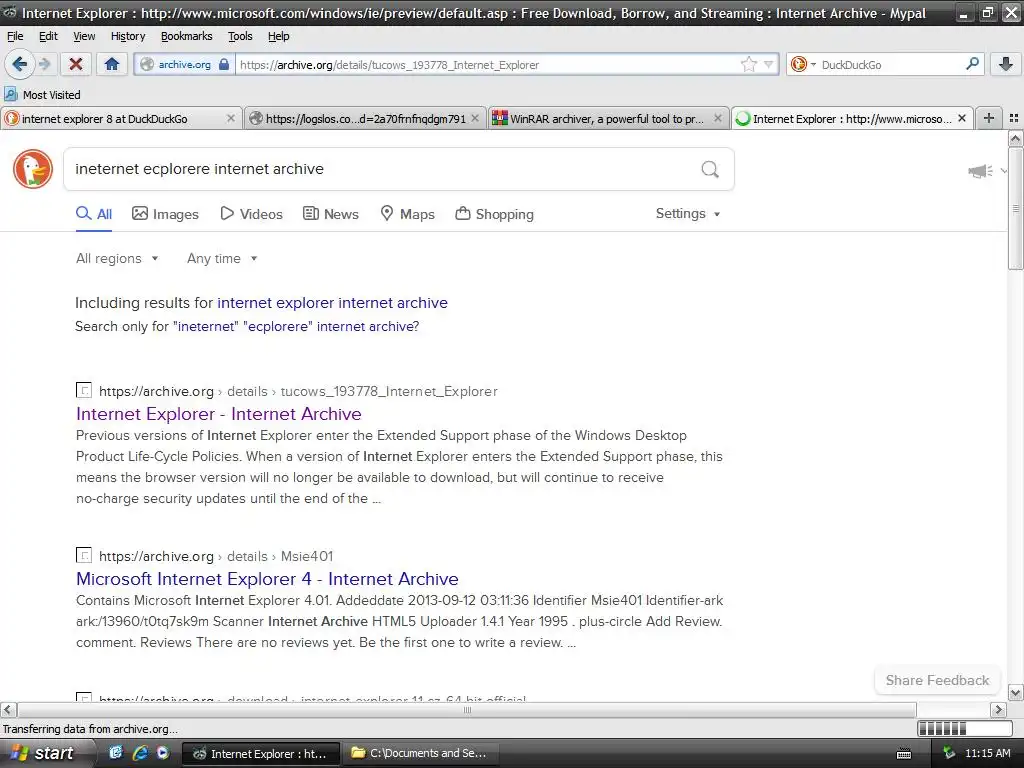Open the Any time filter dropdown
The width and height of the screenshot is (1024, 768).
[x=222, y=259]
